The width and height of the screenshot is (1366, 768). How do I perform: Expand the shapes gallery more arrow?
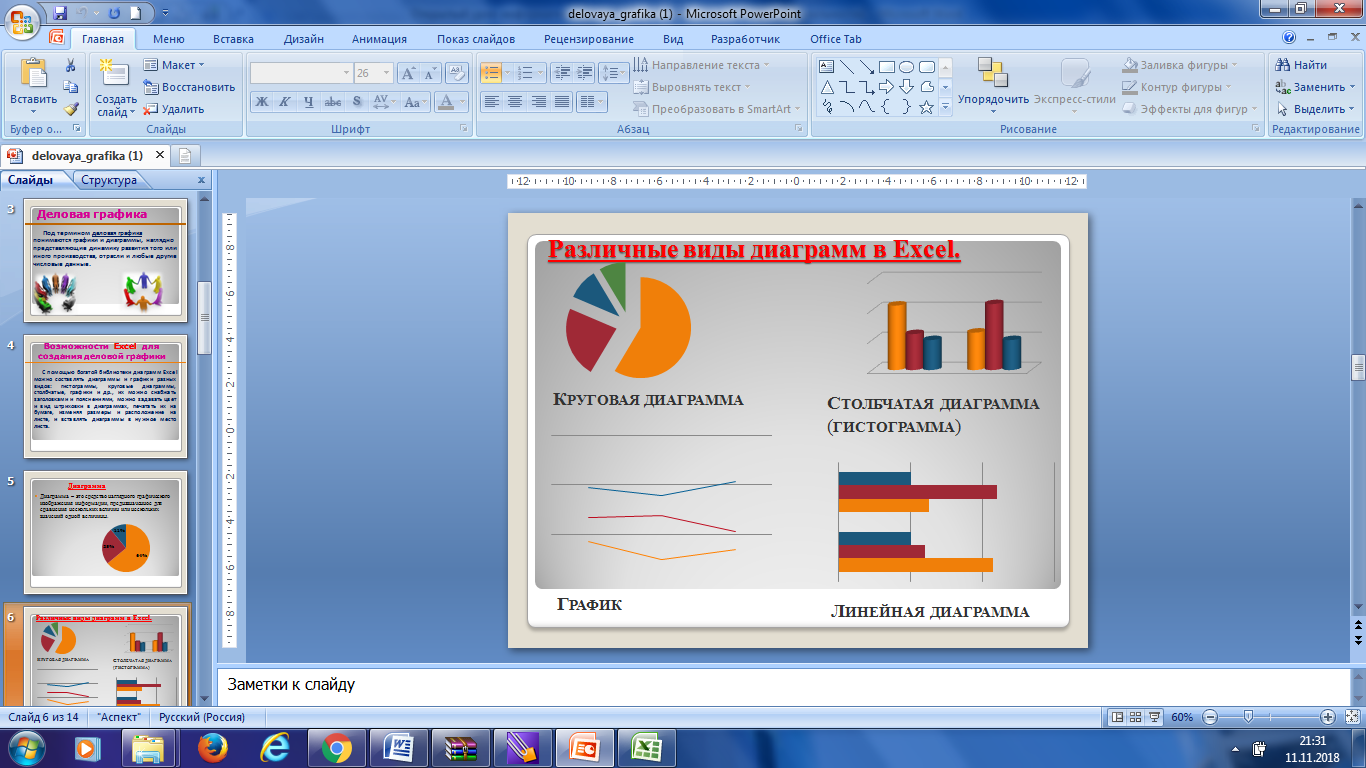pos(946,107)
